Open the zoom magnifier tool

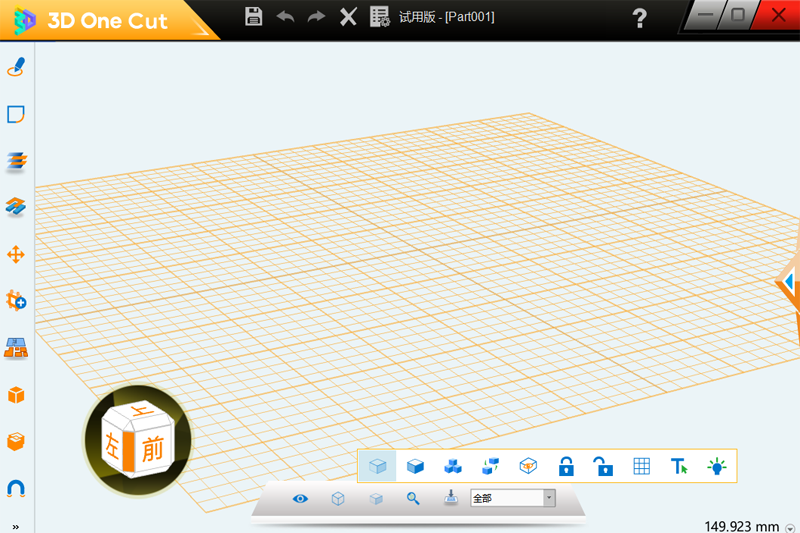click(413, 498)
